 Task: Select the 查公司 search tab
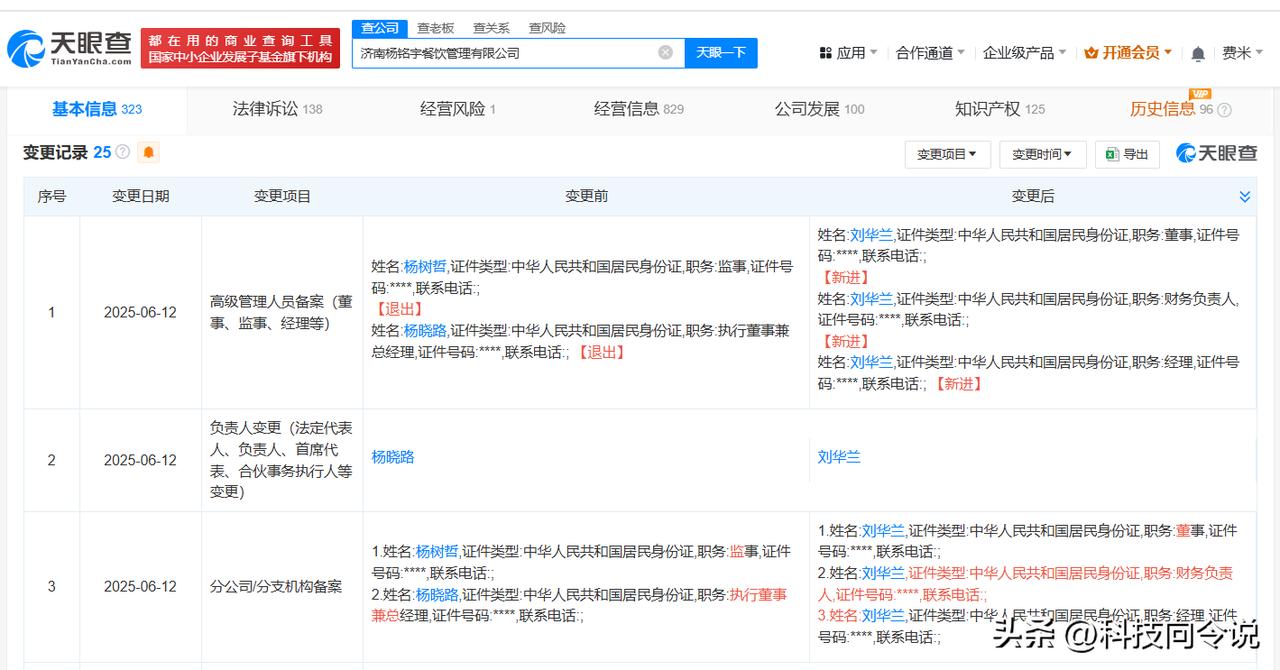380,28
